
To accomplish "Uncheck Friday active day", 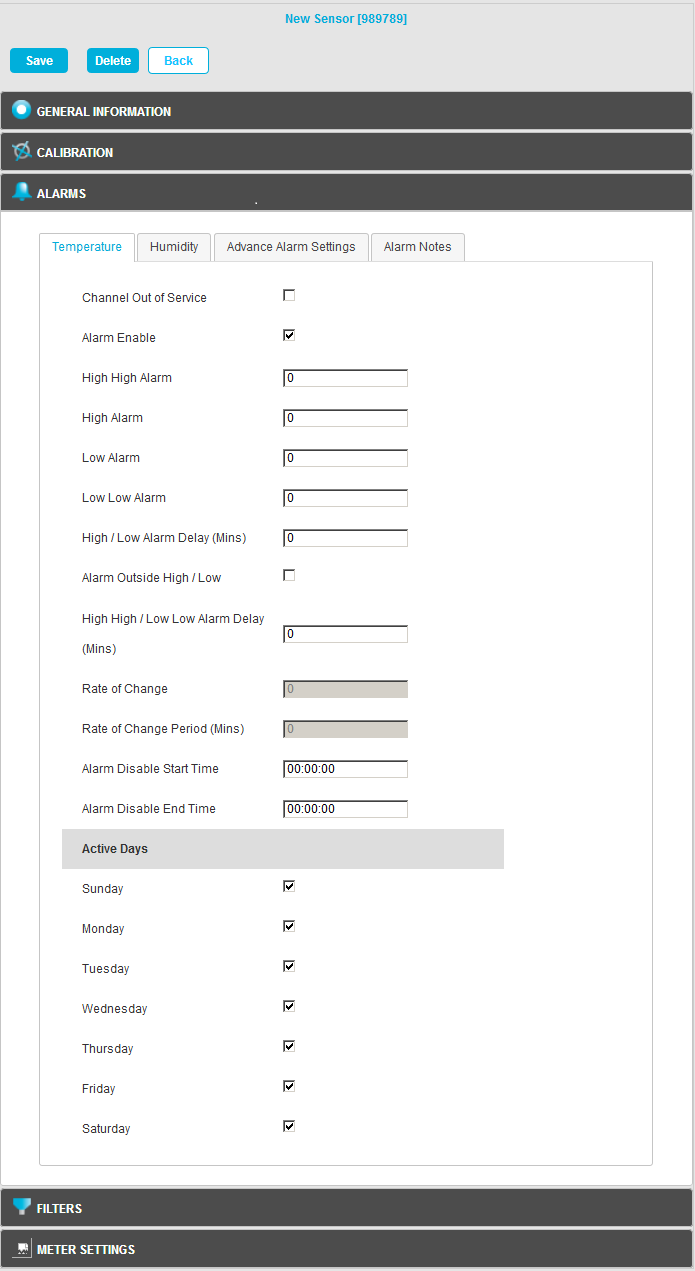I will click(x=289, y=1086).
